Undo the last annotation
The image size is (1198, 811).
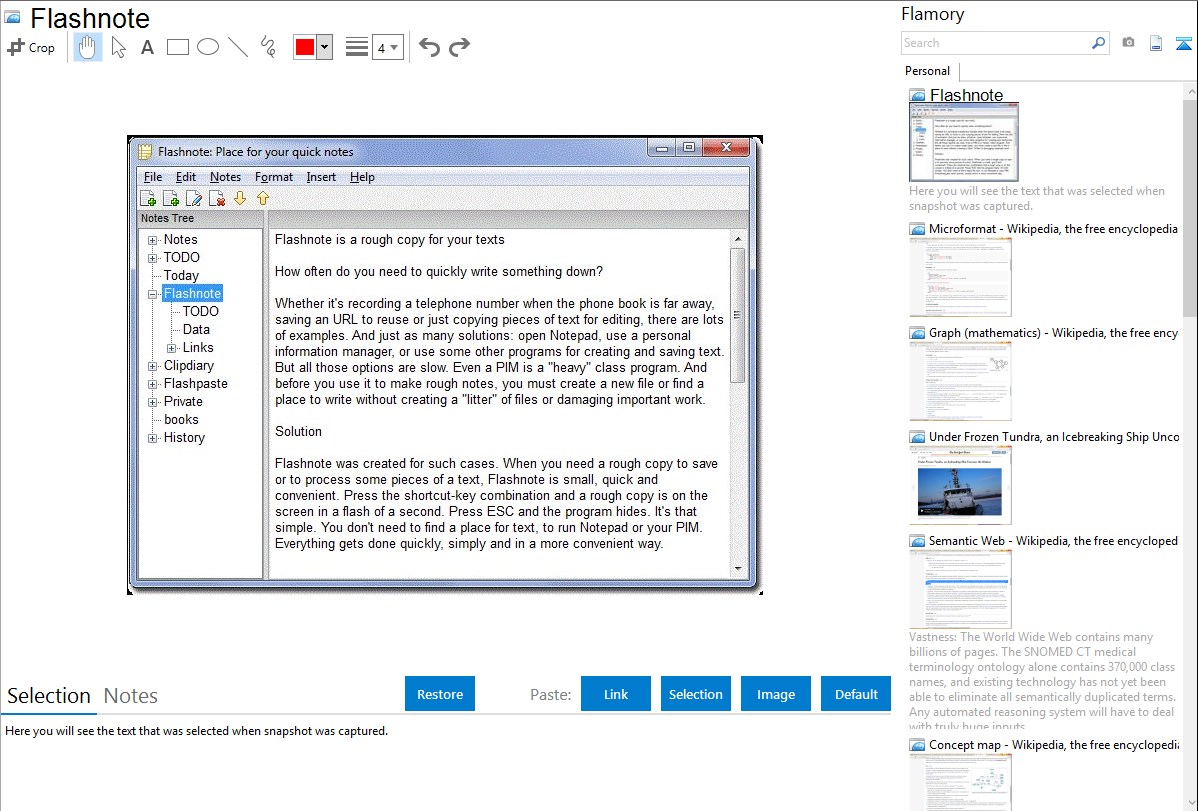pyautogui.click(x=429, y=47)
